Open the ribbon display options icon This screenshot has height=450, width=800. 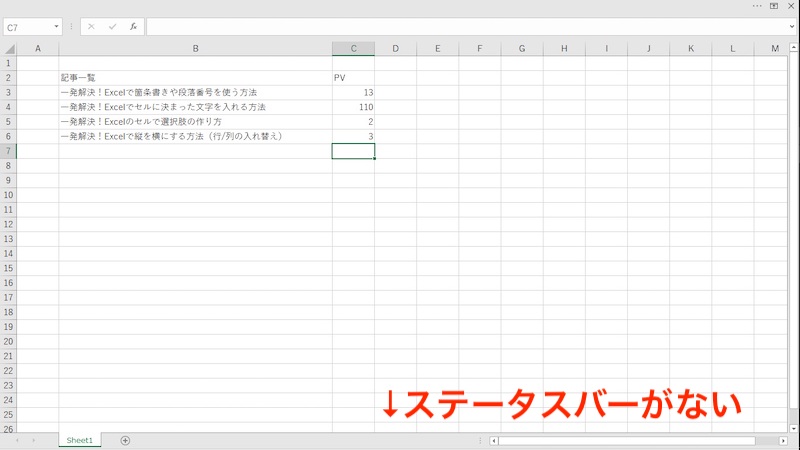pyautogui.click(x=774, y=6)
